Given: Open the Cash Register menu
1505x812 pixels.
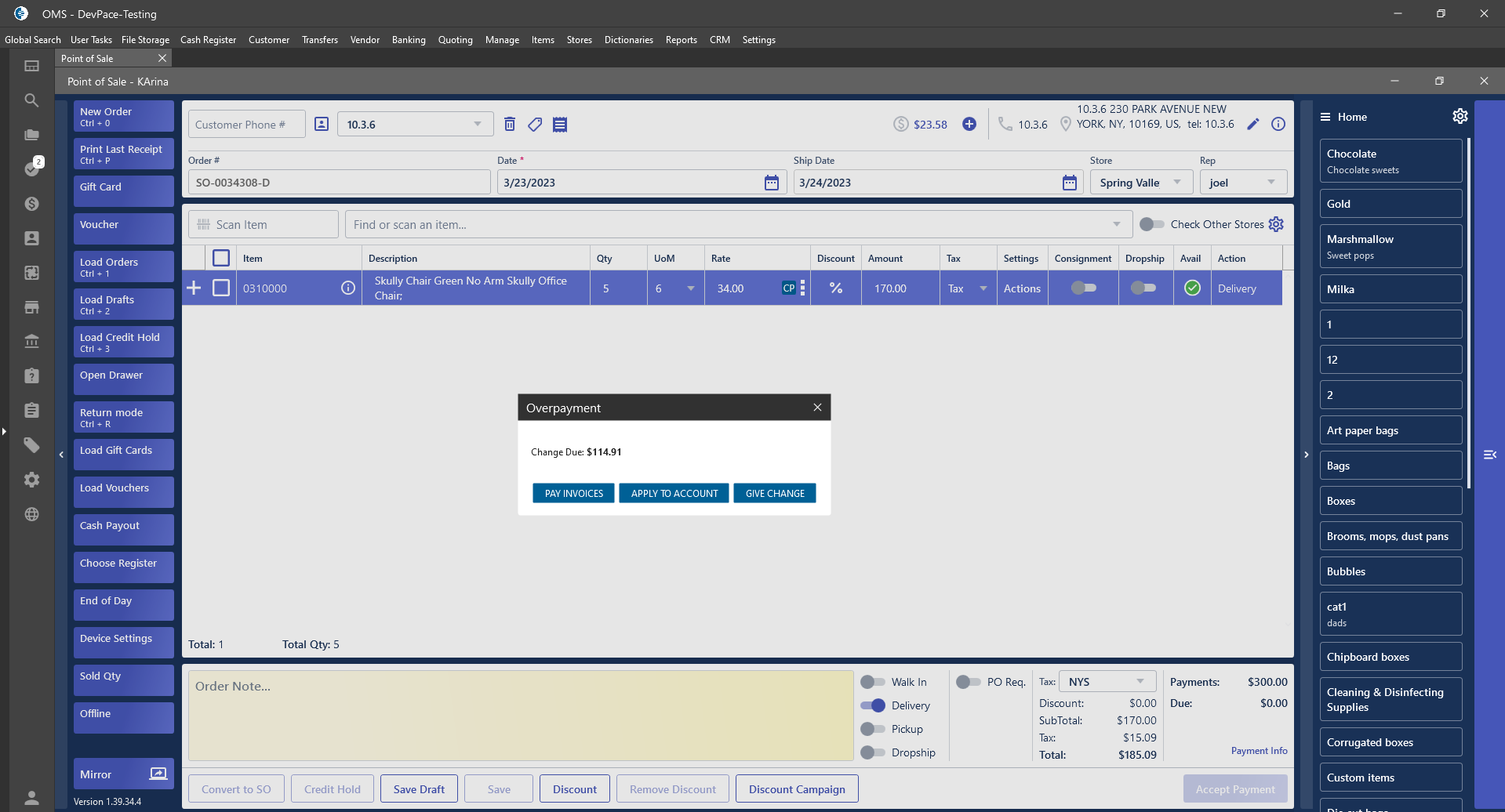Looking at the screenshot, I should point(208,40).
